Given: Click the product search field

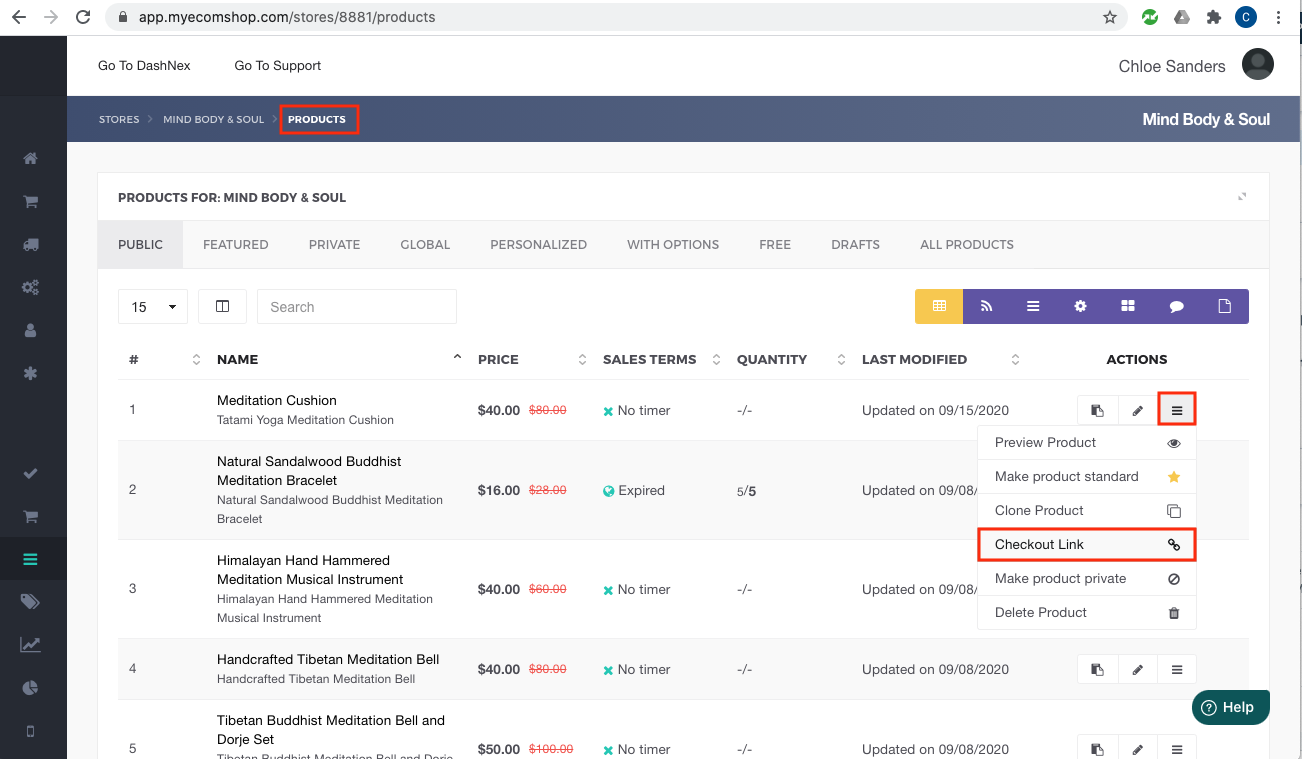Looking at the screenshot, I should pyautogui.click(x=357, y=307).
